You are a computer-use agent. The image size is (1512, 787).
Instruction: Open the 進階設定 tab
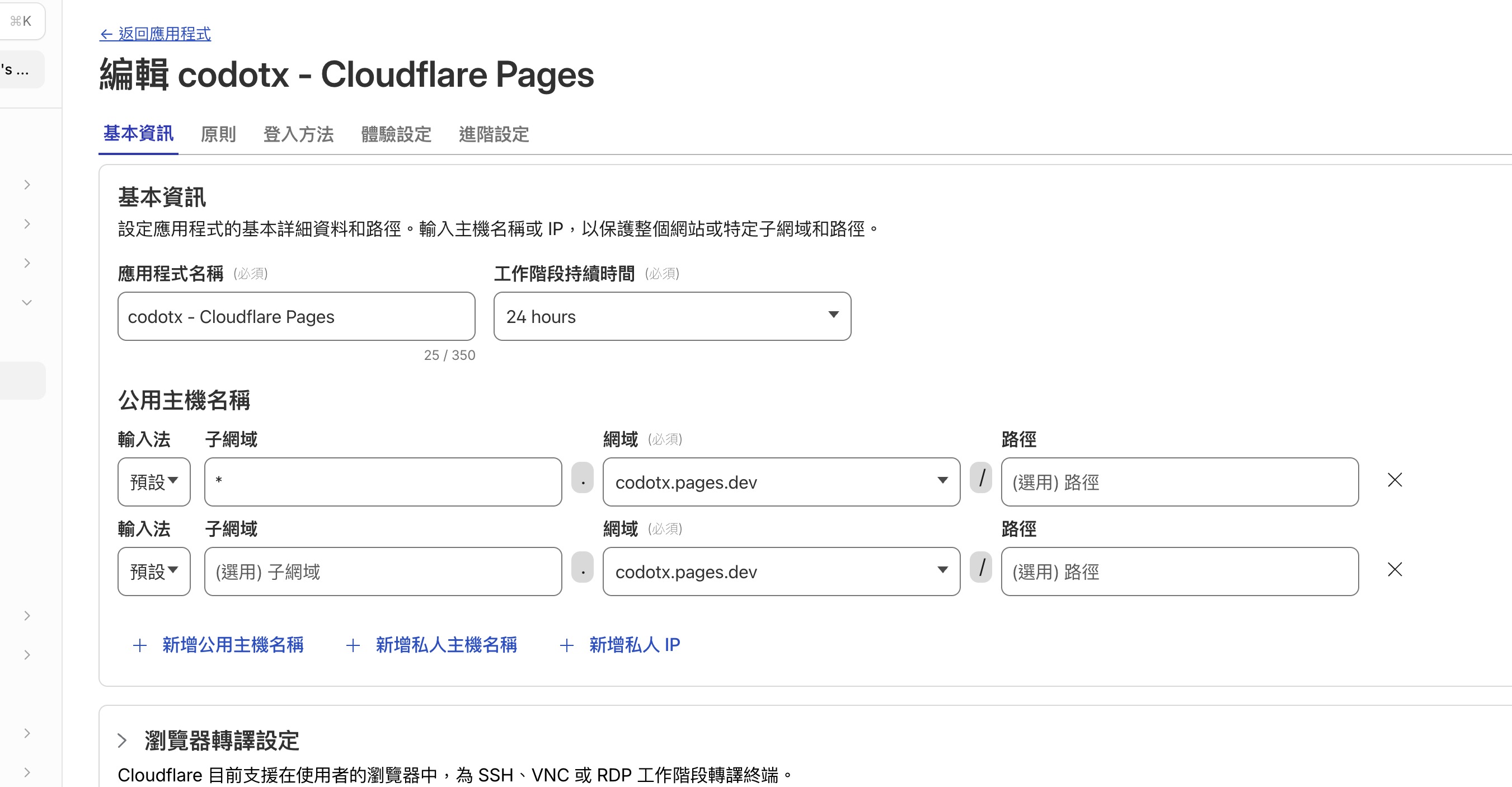tap(493, 134)
